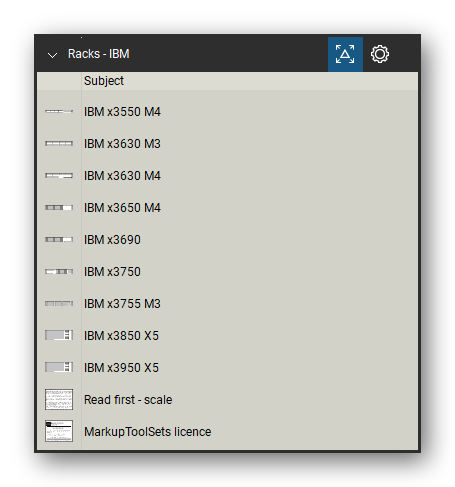Click the IBM x3750 symbol icon
The width and height of the screenshot is (455, 487).
tap(59, 271)
